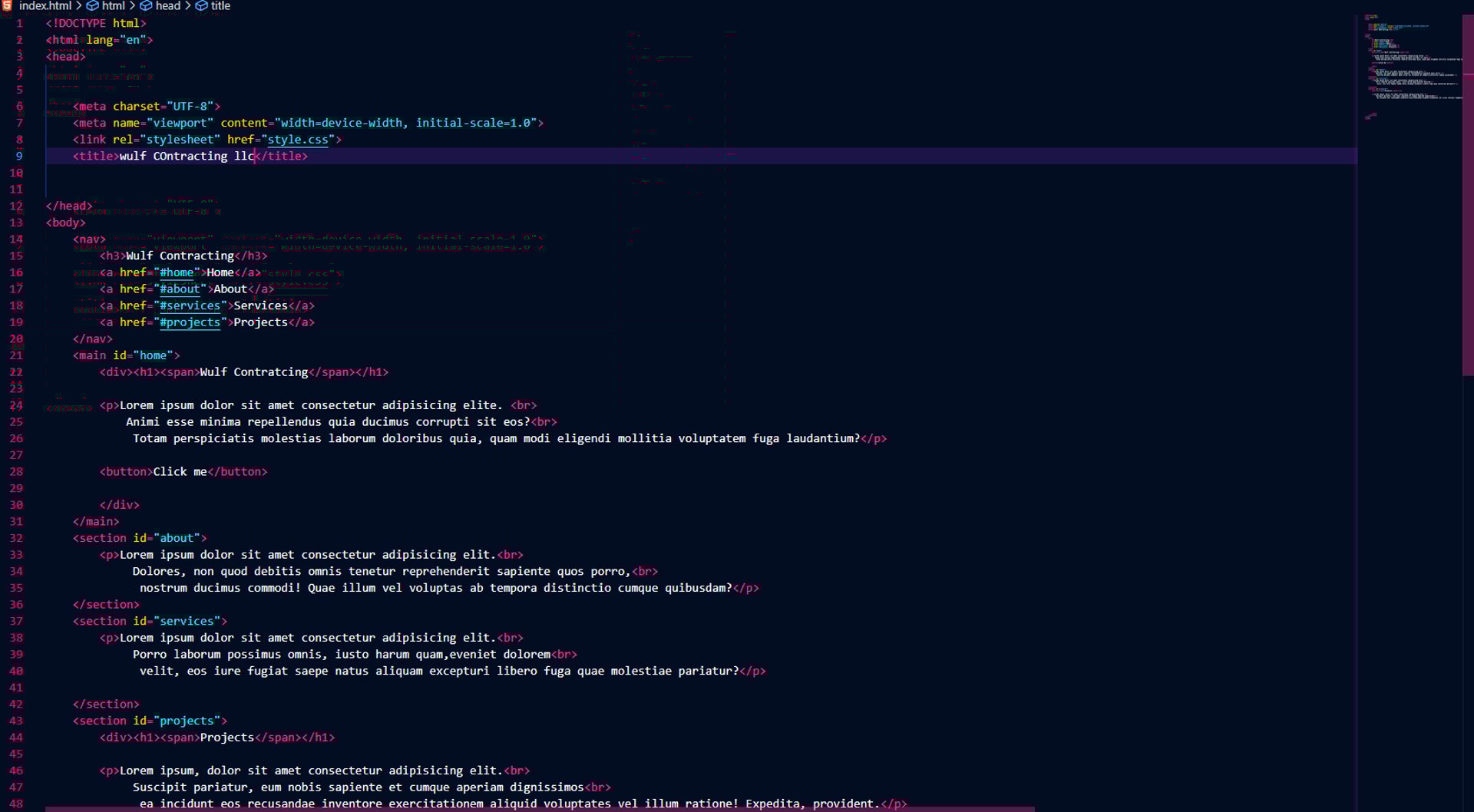Select the title breadcrumb segment
This screenshot has height=812, width=1474.
pyautogui.click(x=221, y=5)
